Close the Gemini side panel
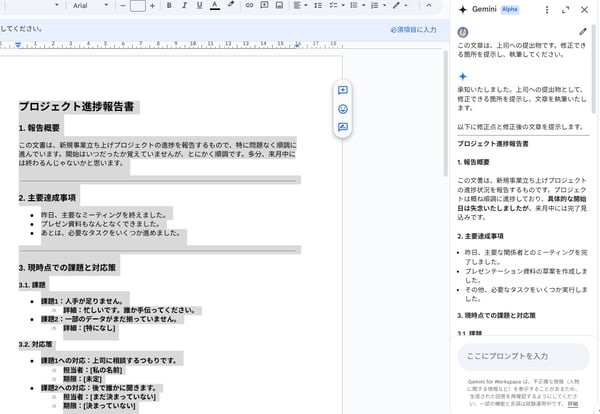 coord(584,10)
